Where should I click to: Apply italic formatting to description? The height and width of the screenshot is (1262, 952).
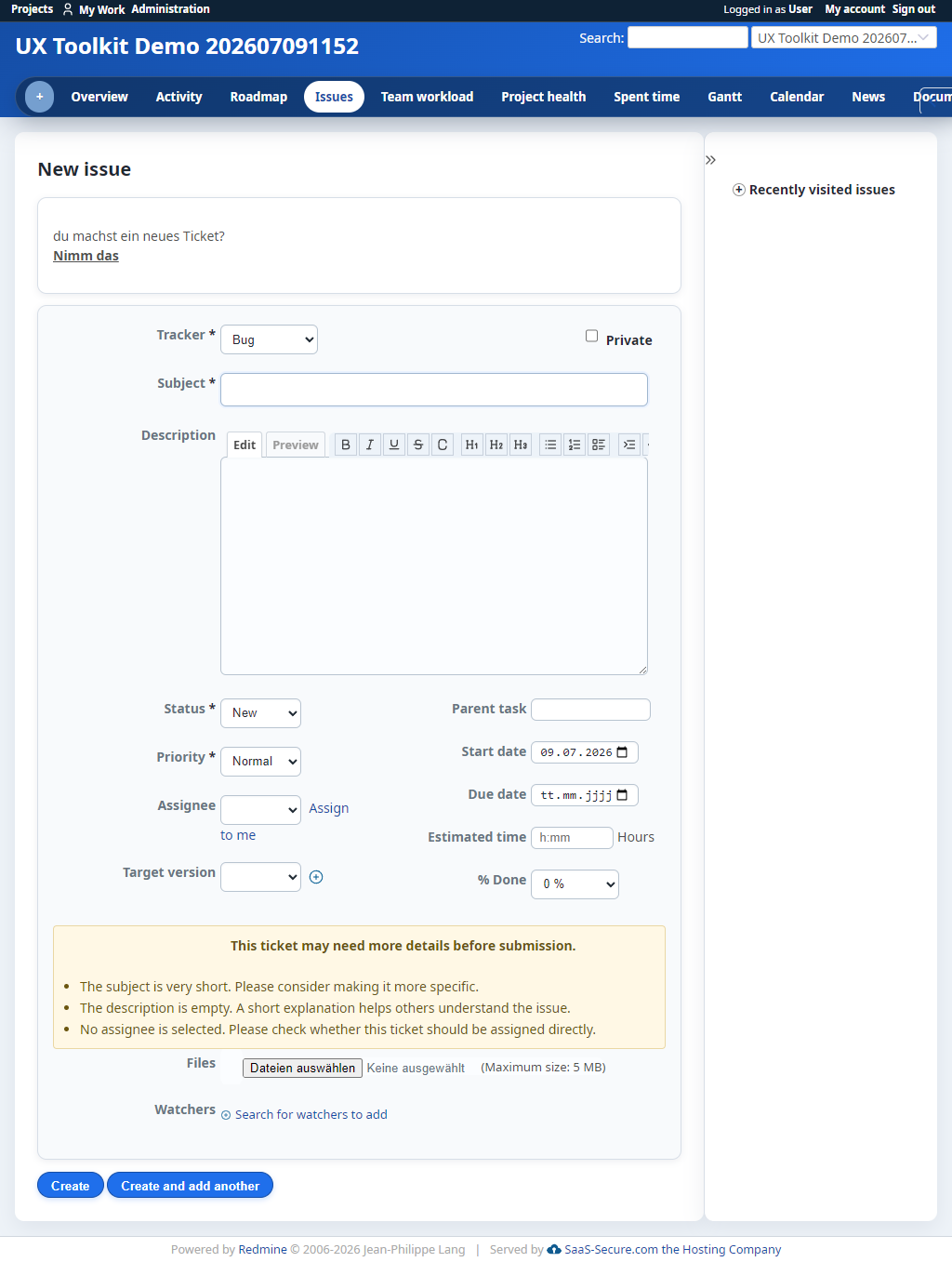[x=370, y=445]
